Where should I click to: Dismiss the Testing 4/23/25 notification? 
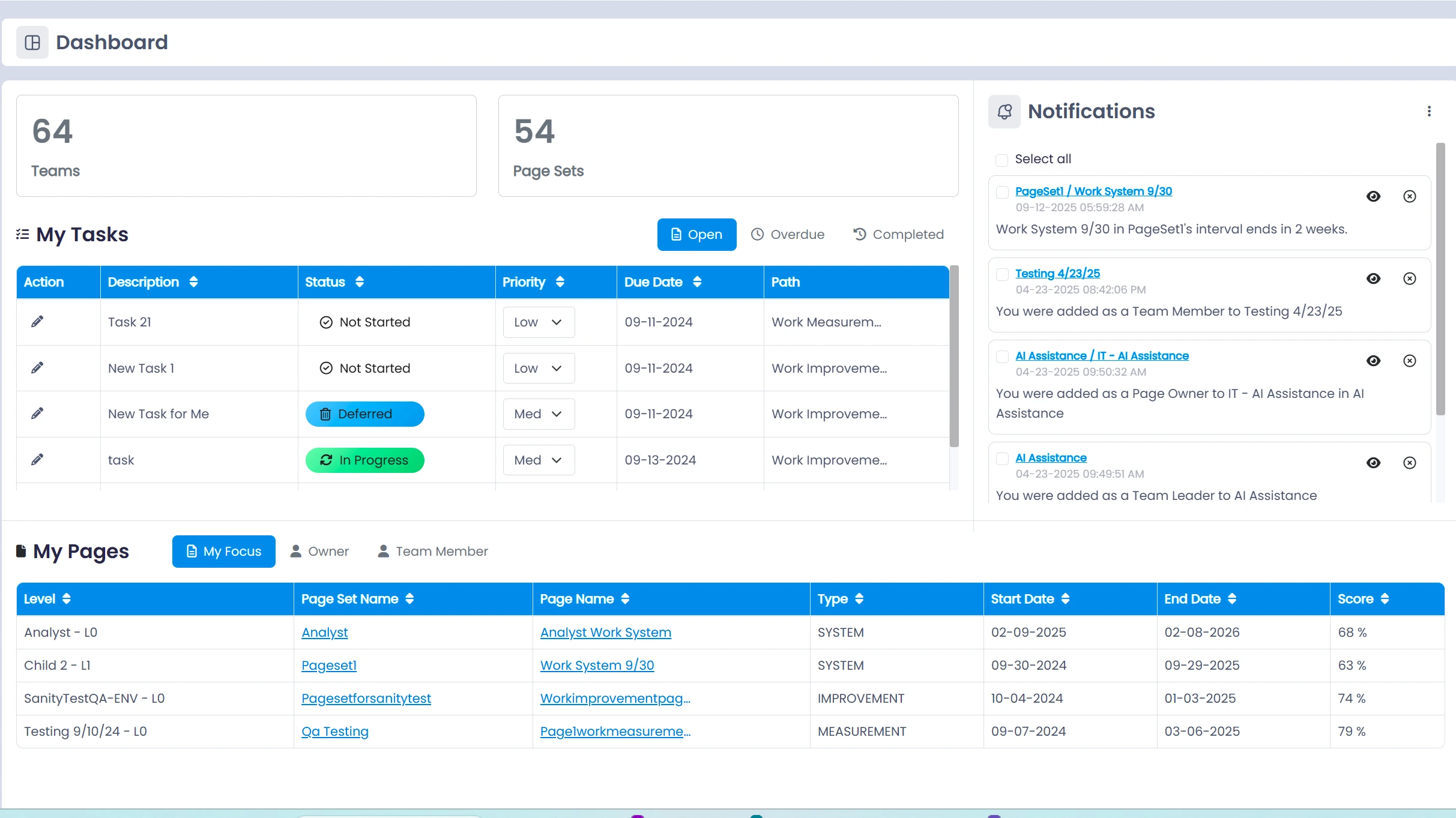click(1409, 279)
